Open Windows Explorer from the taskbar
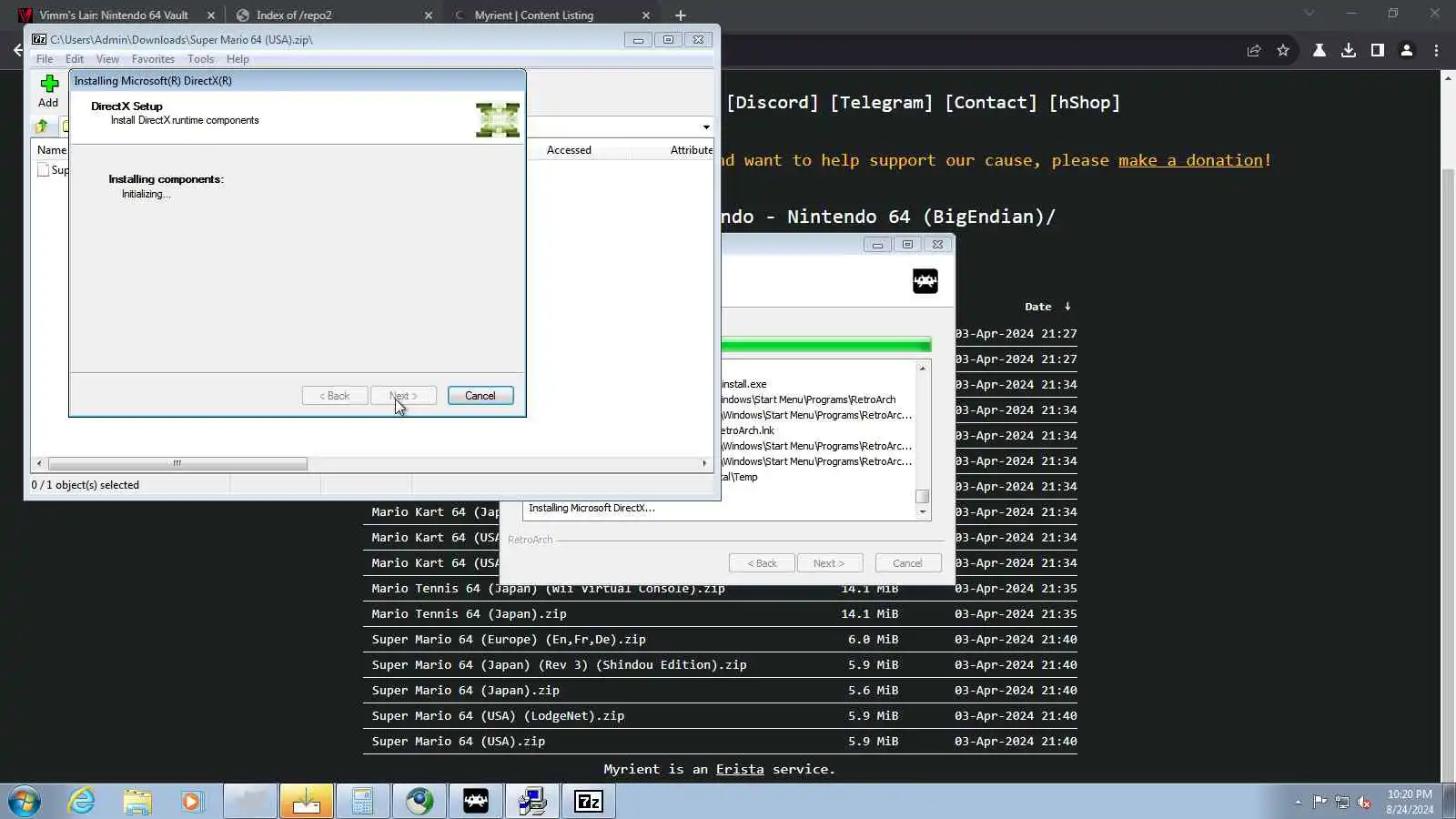 [137, 802]
